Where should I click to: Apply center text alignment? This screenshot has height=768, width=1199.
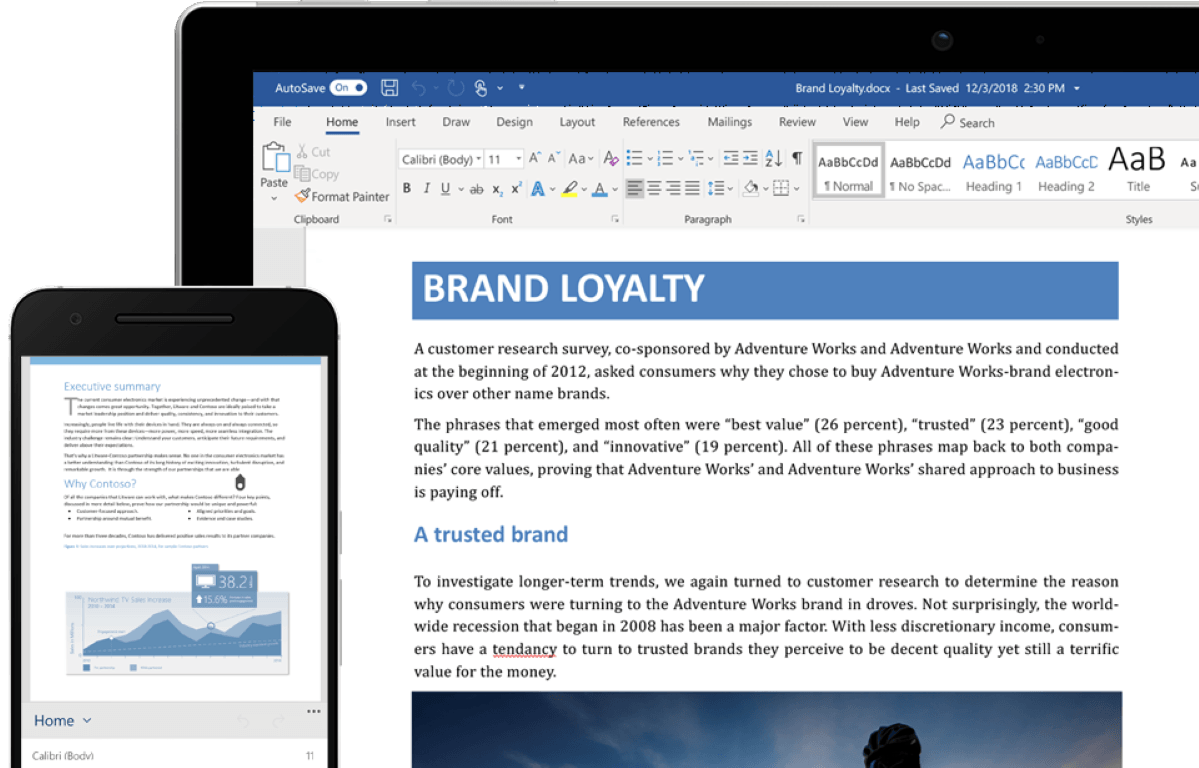654,188
